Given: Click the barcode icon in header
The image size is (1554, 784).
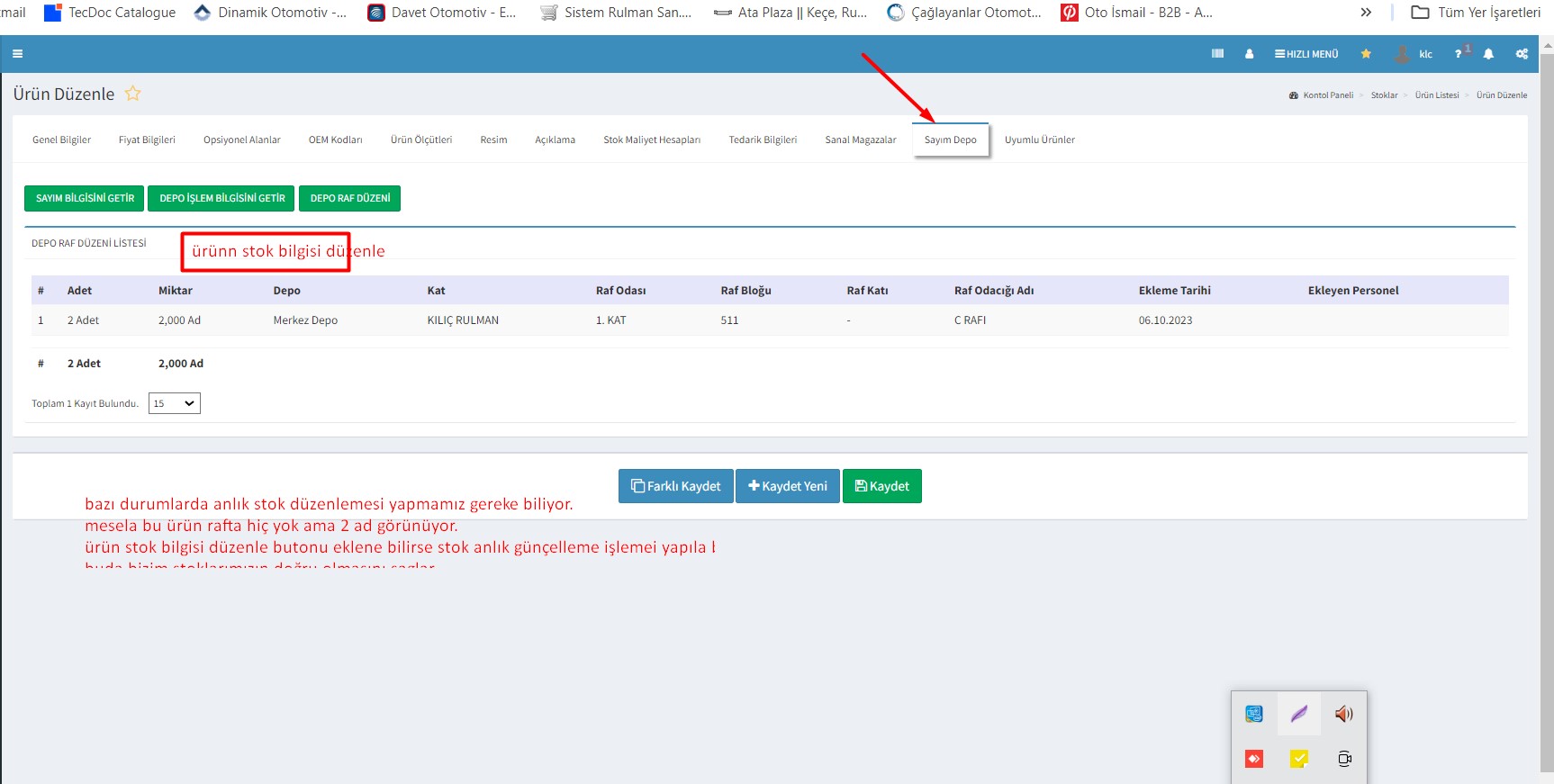Looking at the screenshot, I should pyautogui.click(x=1217, y=54).
